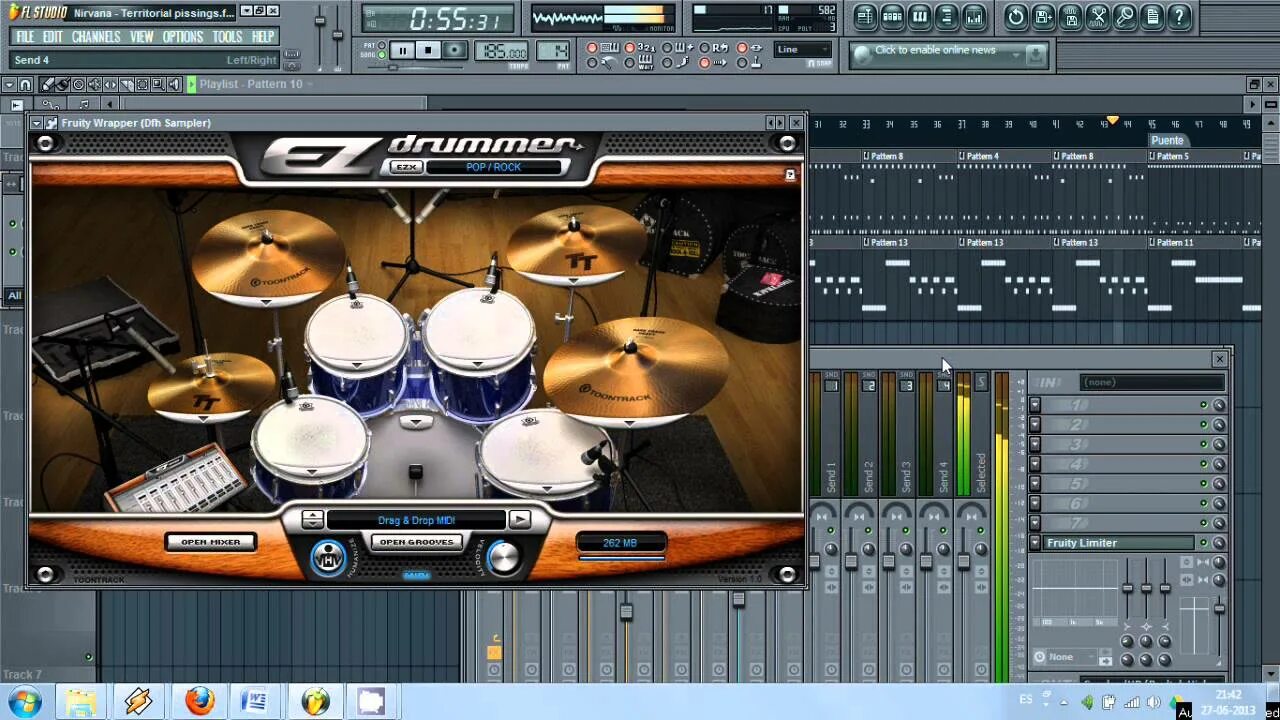This screenshot has width=1280, height=720.
Task: Toggle effect slot 1 enable LED
Action: click(x=1204, y=404)
